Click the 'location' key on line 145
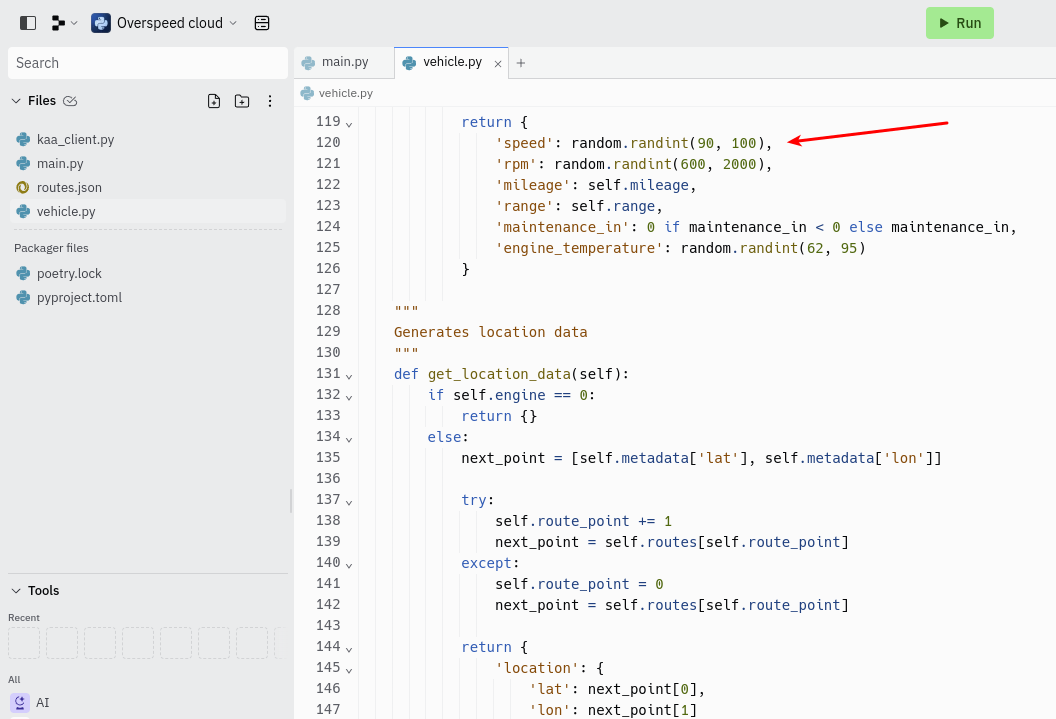Viewport: 1056px width, 719px height. [x=537, y=669]
